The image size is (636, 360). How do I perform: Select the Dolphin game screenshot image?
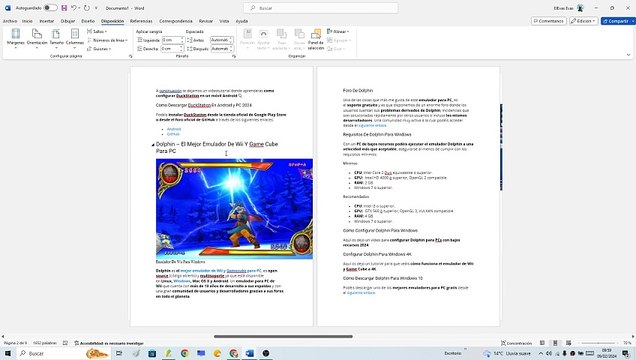pos(234,209)
